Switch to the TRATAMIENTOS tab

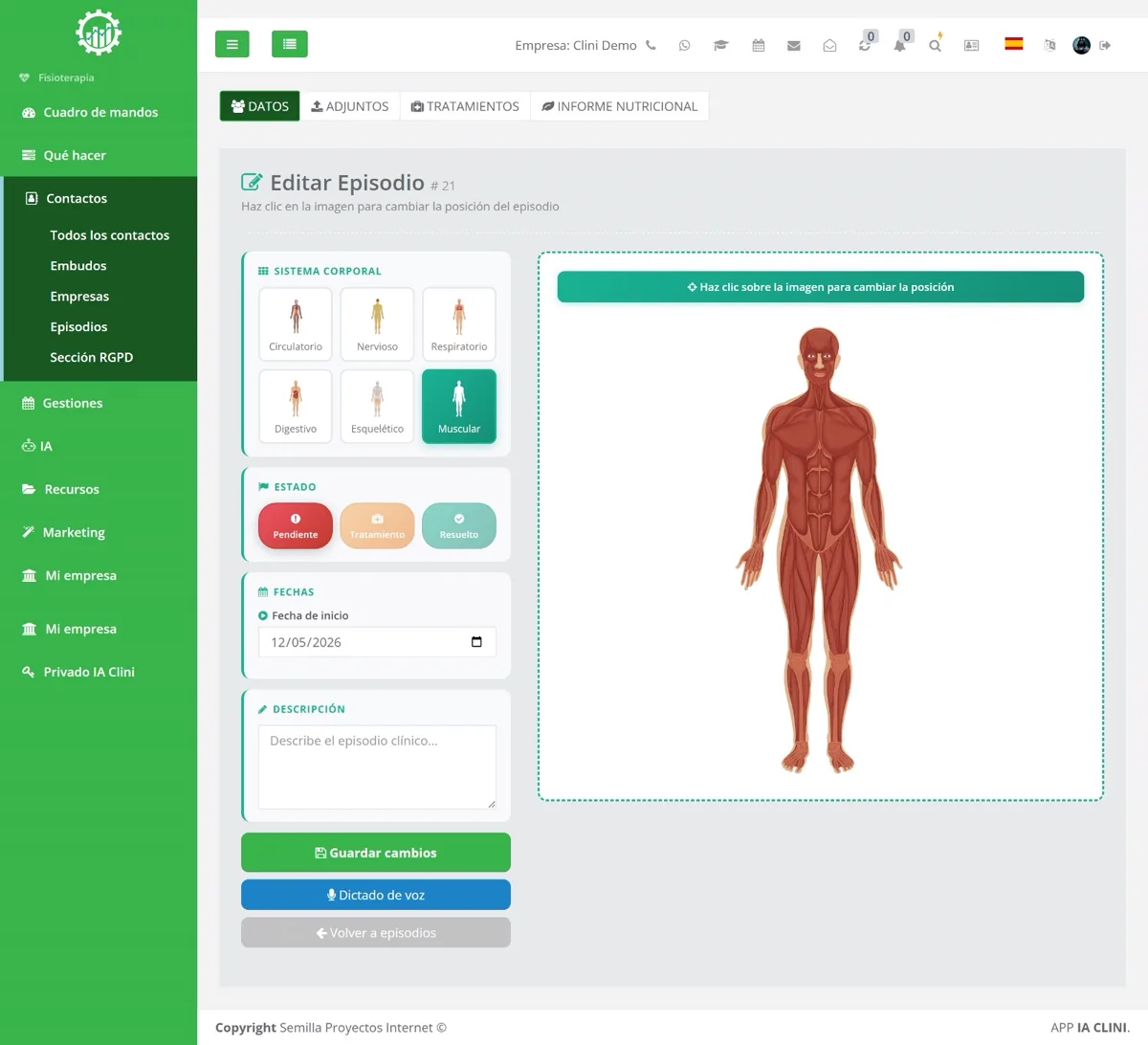tap(465, 106)
